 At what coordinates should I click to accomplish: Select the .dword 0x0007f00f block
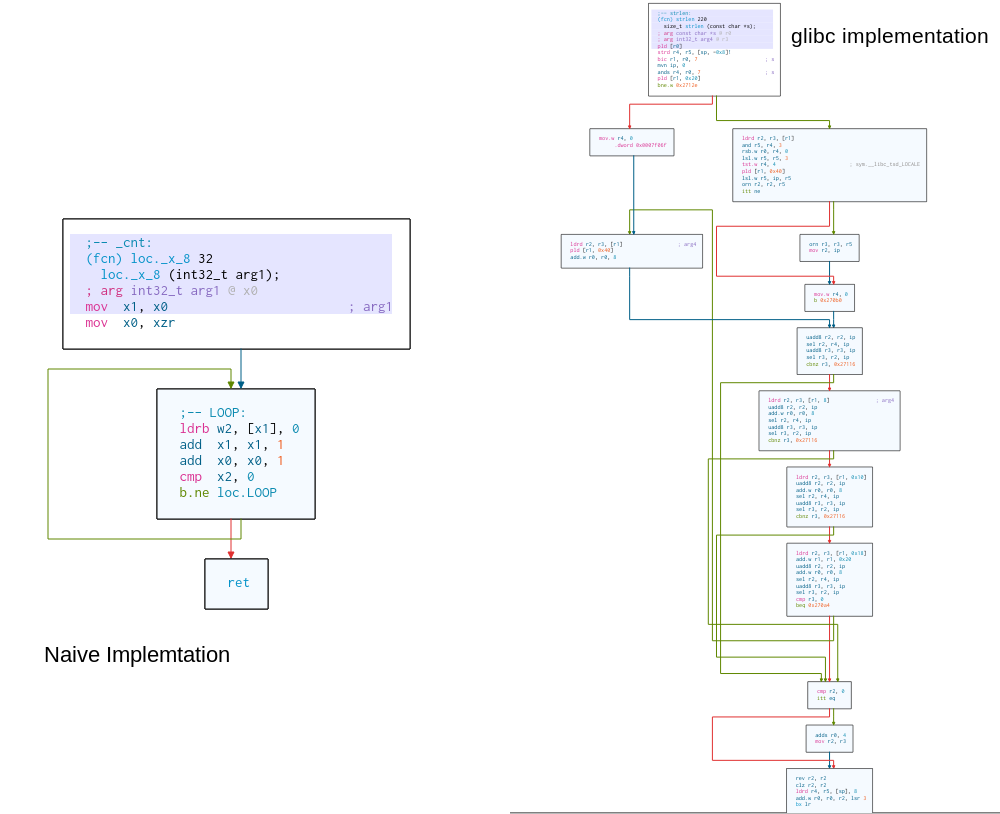632,142
